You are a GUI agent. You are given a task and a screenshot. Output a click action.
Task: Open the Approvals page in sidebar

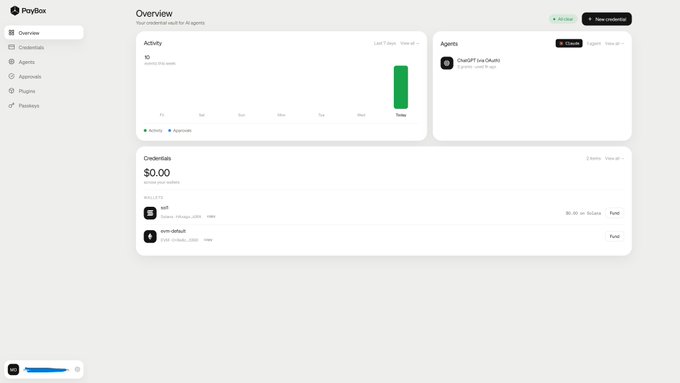tap(44, 76)
